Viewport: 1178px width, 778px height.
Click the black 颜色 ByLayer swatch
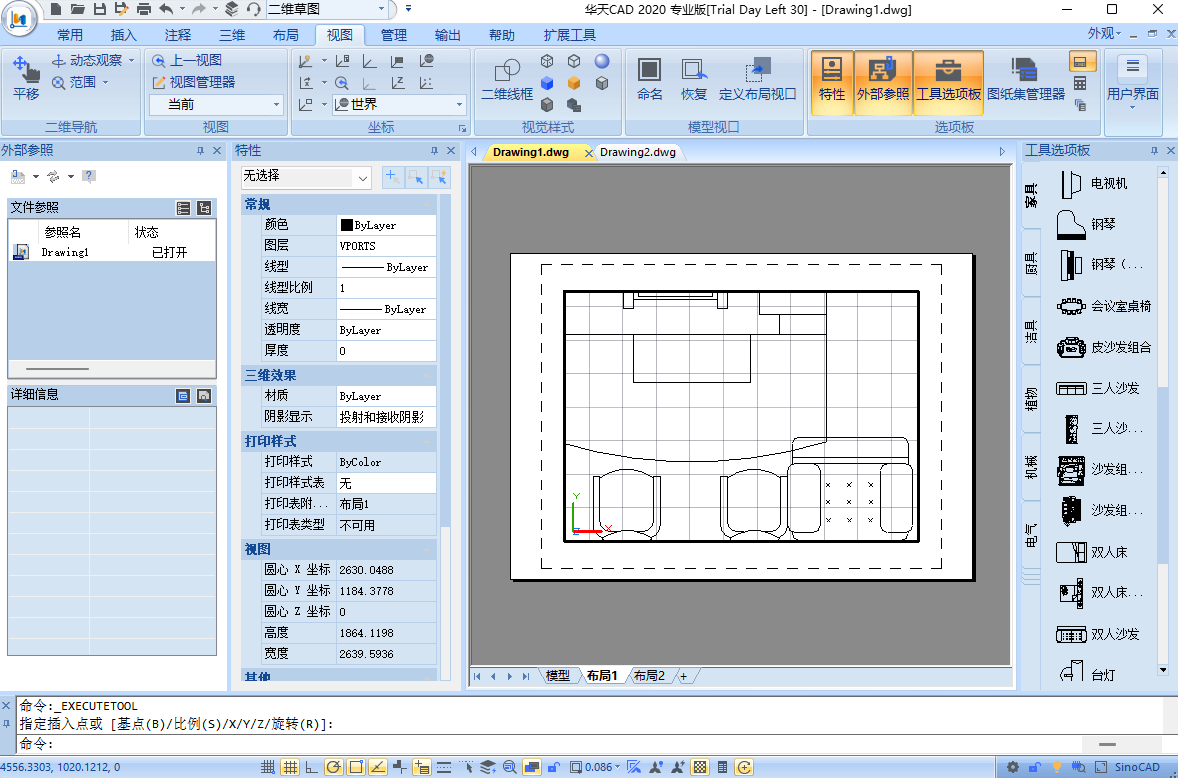pyautogui.click(x=346, y=225)
